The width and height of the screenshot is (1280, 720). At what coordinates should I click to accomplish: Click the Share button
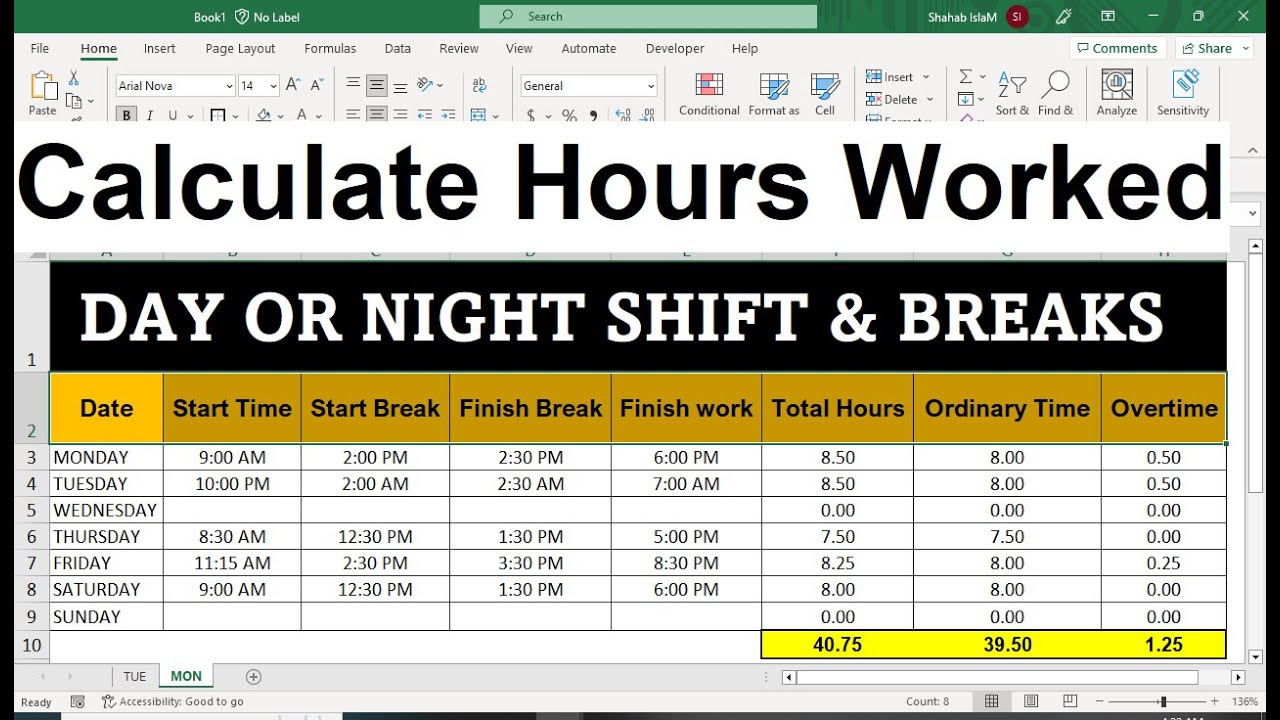click(1207, 48)
